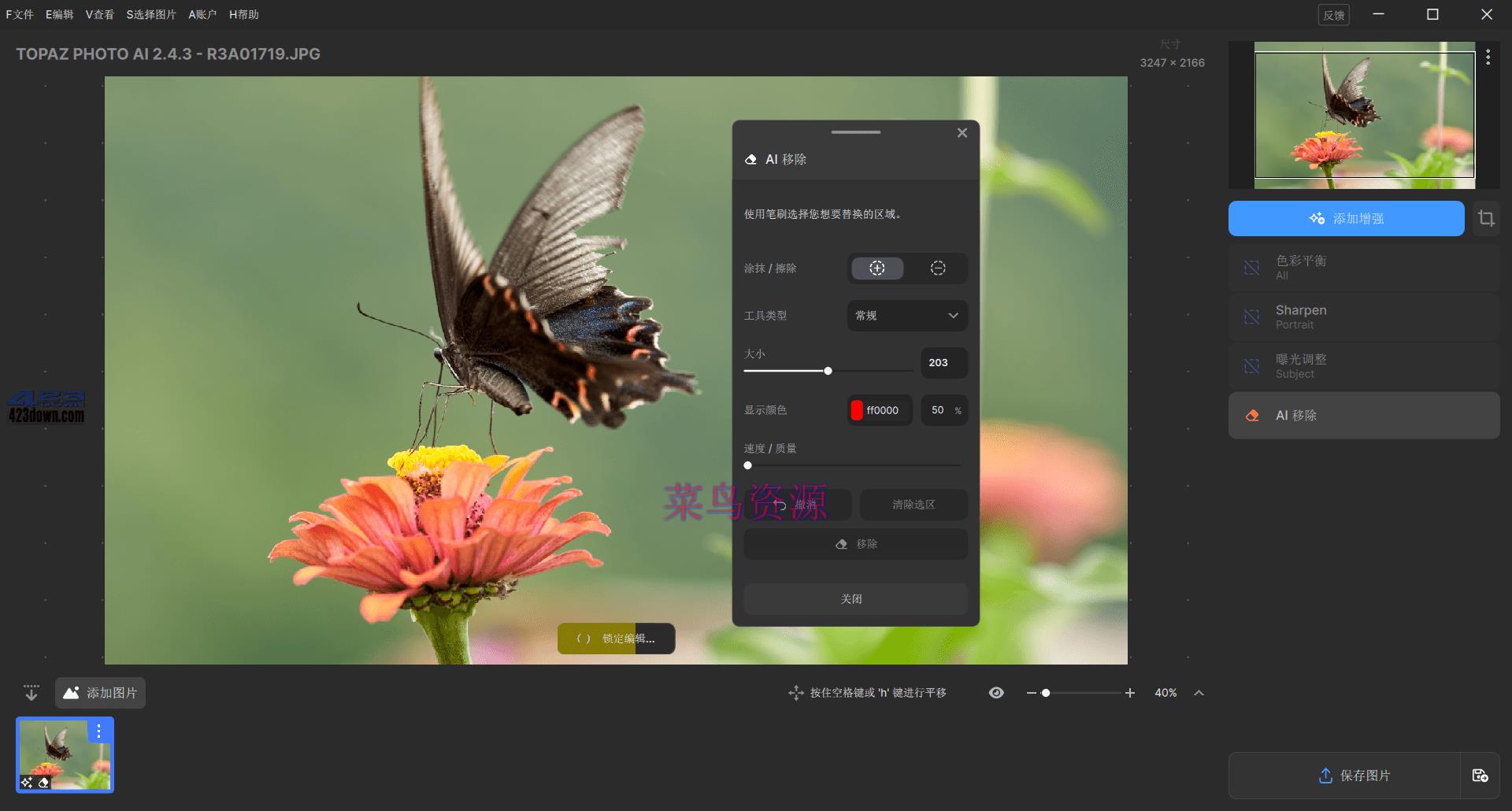Click the batch export icon next to 保存图片
The width and height of the screenshot is (1512, 811).
click(x=1481, y=776)
